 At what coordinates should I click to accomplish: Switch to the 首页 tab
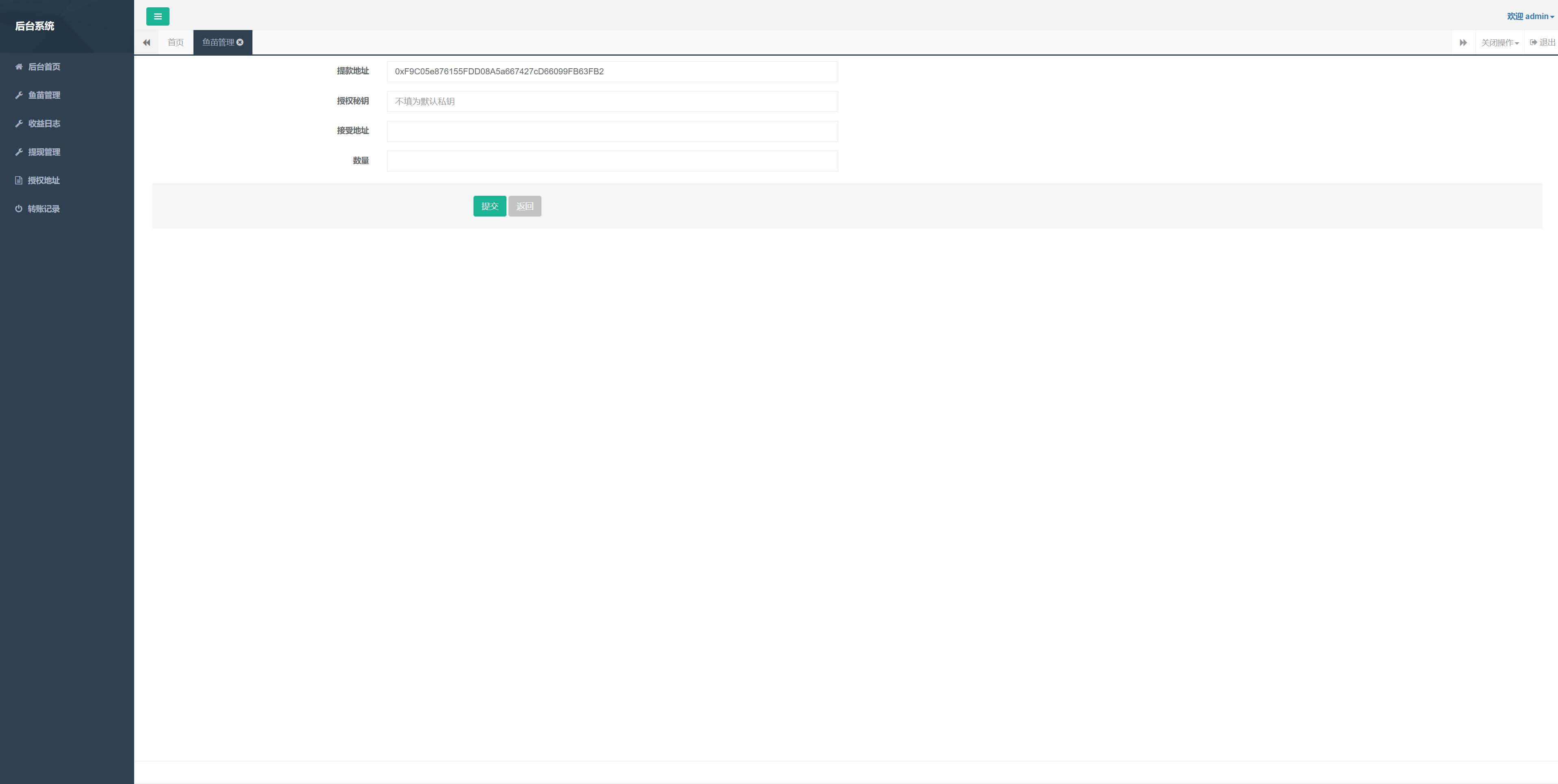pyautogui.click(x=176, y=42)
